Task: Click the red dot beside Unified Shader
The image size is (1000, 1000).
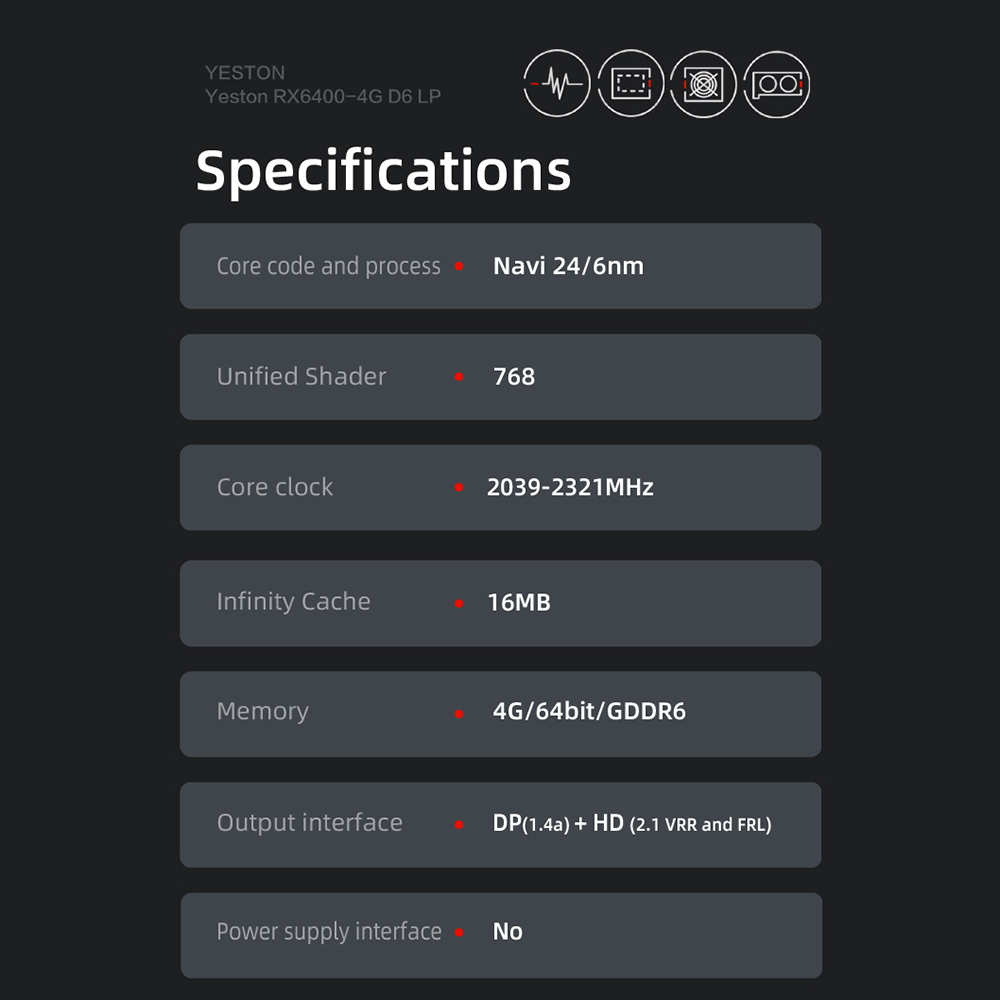Action: 459,377
